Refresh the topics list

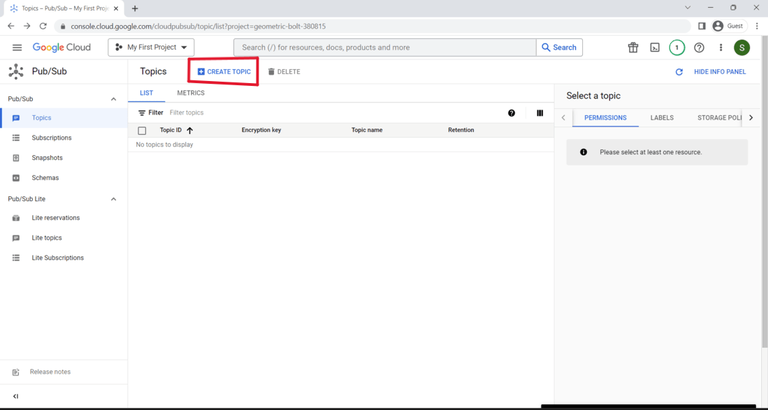click(679, 72)
